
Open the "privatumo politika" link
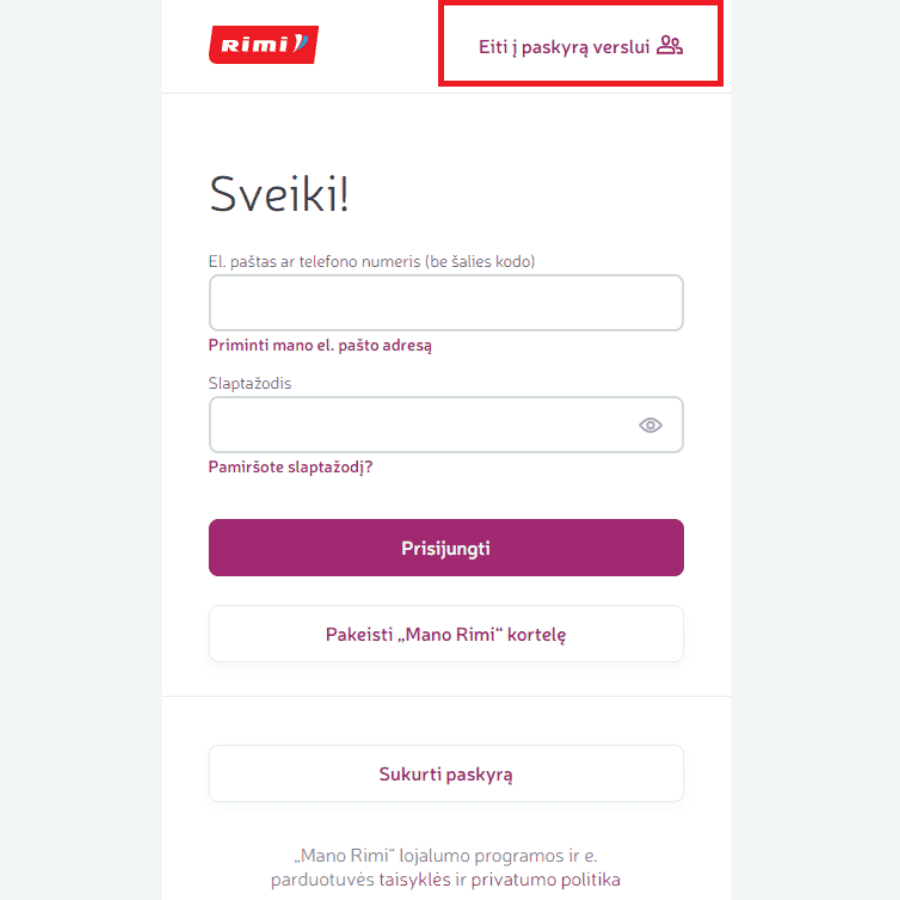pyautogui.click(x=565, y=880)
